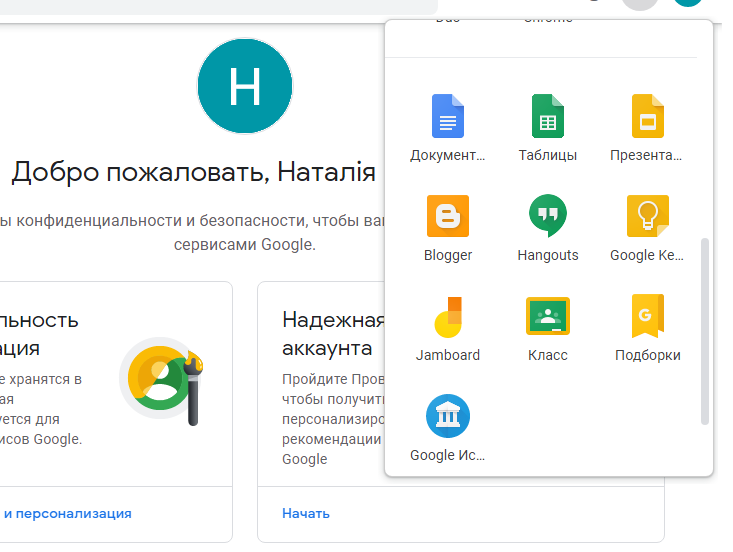Launch the Blogger app icon

point(447,216)
